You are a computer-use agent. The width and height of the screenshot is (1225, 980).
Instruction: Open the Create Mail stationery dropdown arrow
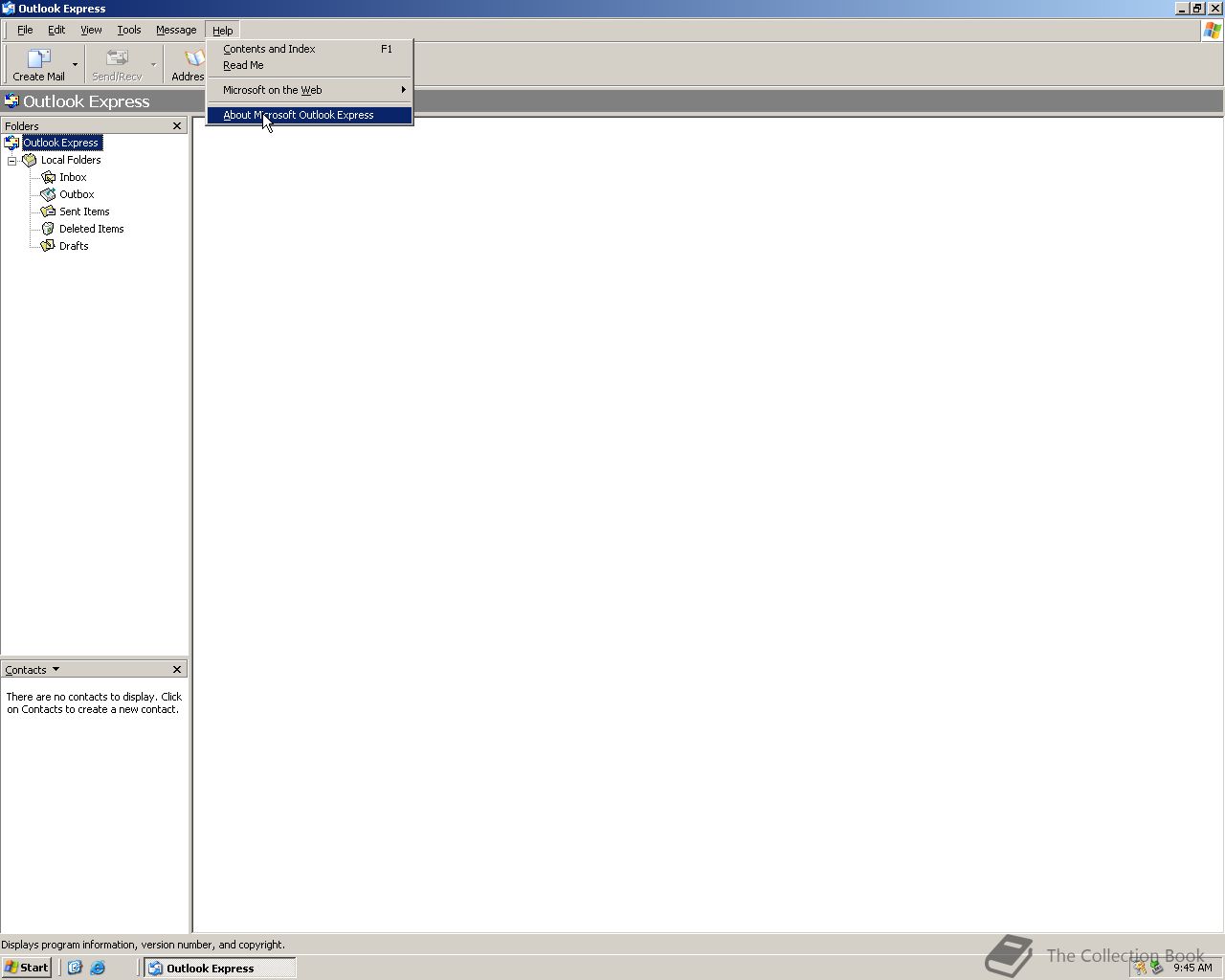pos(75,65)
